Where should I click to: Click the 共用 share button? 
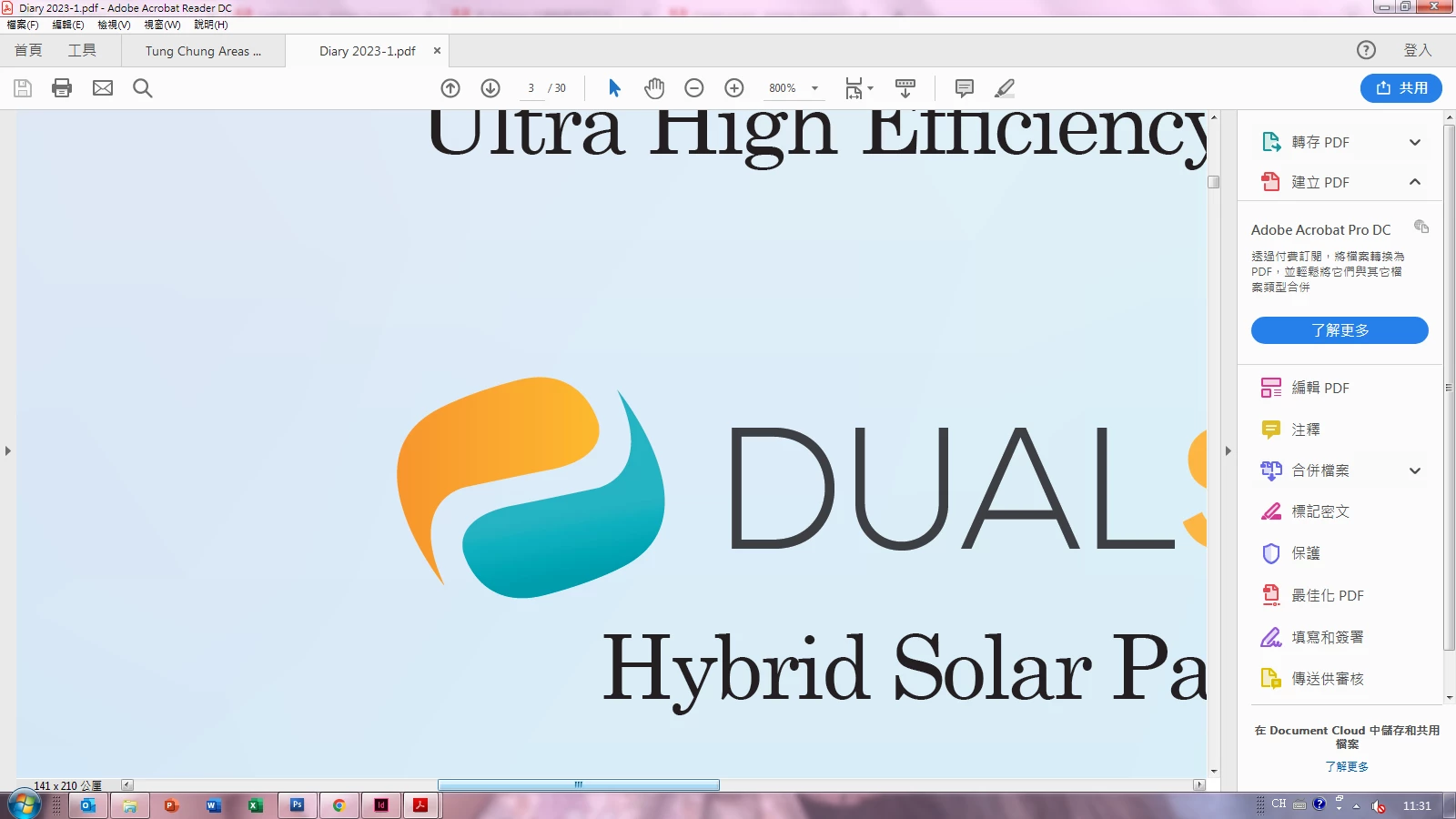[x=1401, y=88]
